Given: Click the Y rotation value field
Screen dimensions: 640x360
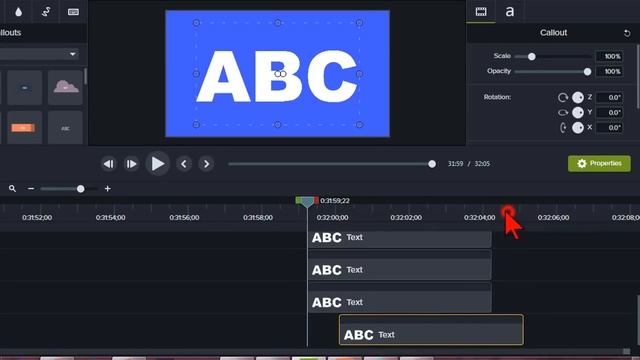Looking at the screenshot, I should point(609,113).
